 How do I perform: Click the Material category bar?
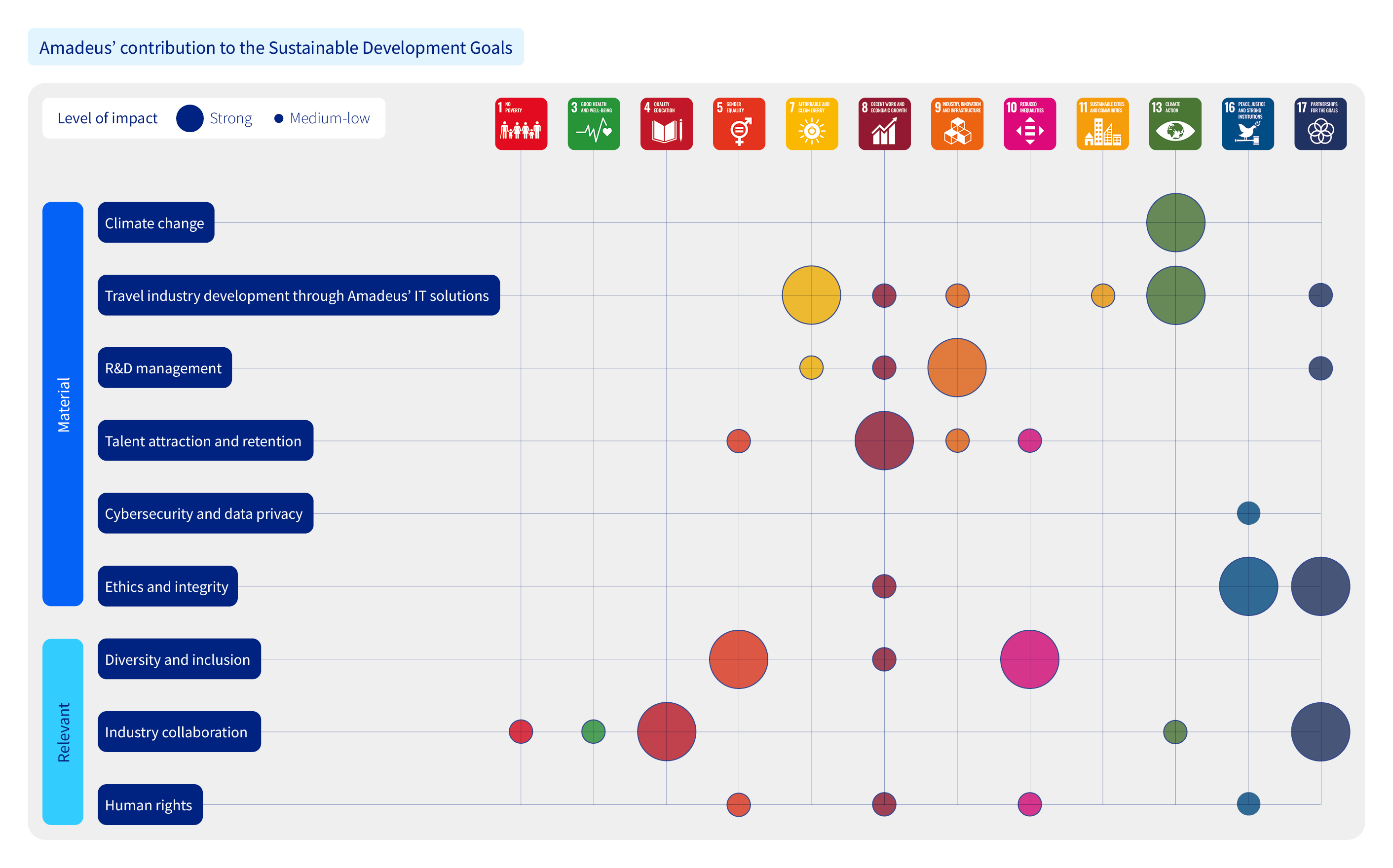point(63,403)
